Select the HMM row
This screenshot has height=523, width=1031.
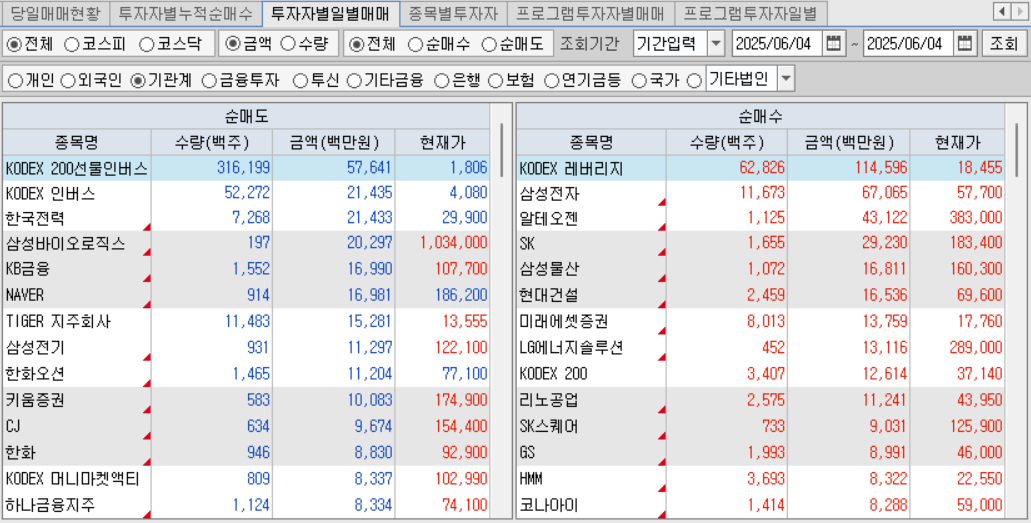(x=761, y=480)
